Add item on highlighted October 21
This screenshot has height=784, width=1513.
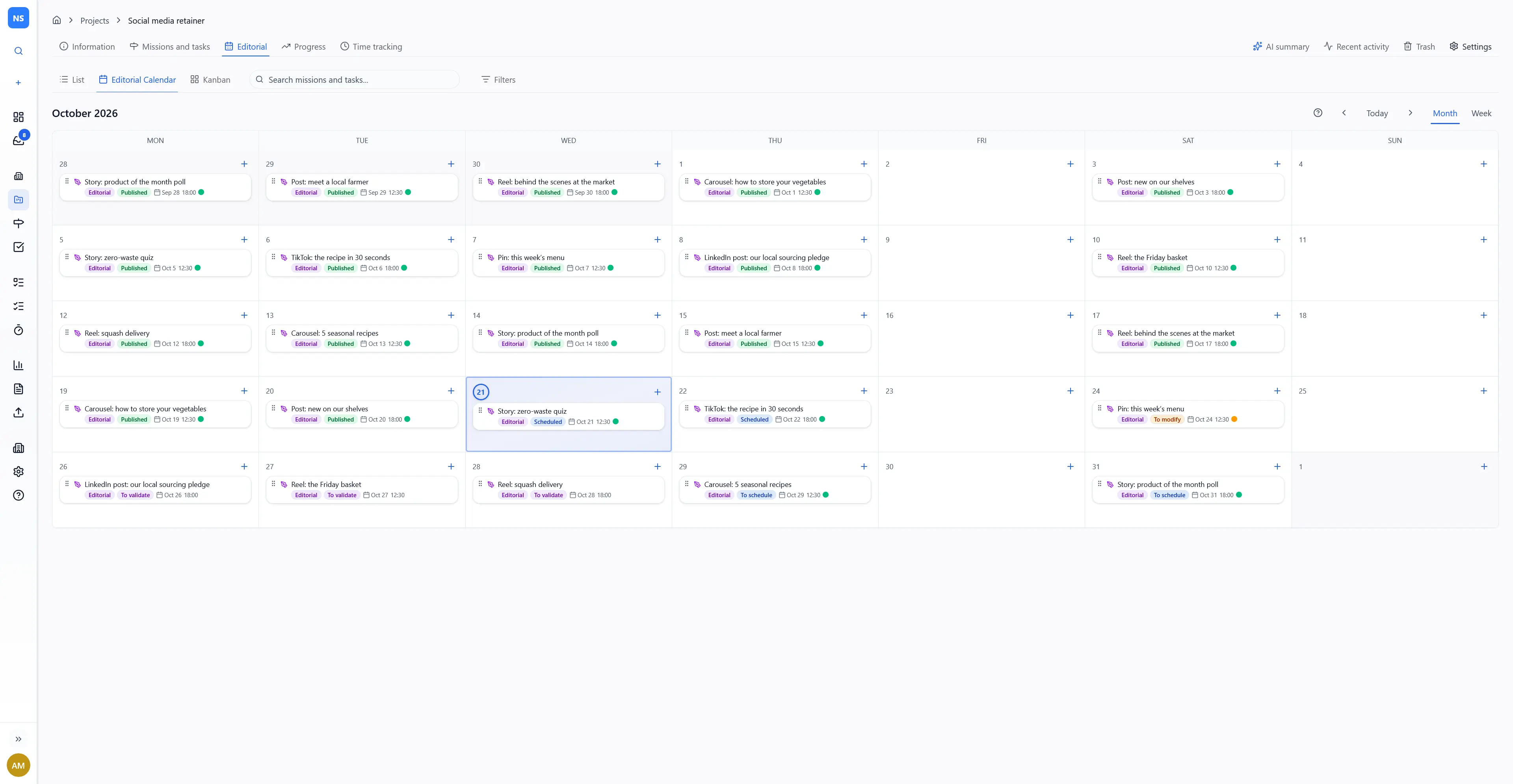657,392
